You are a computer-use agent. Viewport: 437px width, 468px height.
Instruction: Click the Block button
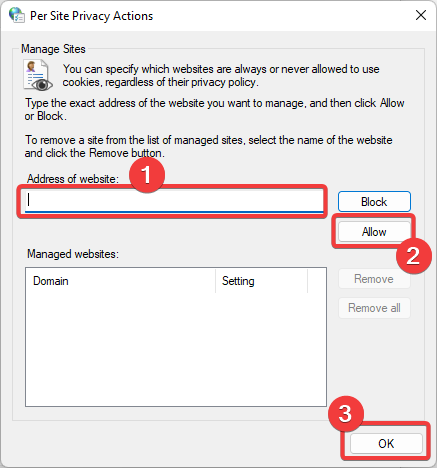pos(374,202)
